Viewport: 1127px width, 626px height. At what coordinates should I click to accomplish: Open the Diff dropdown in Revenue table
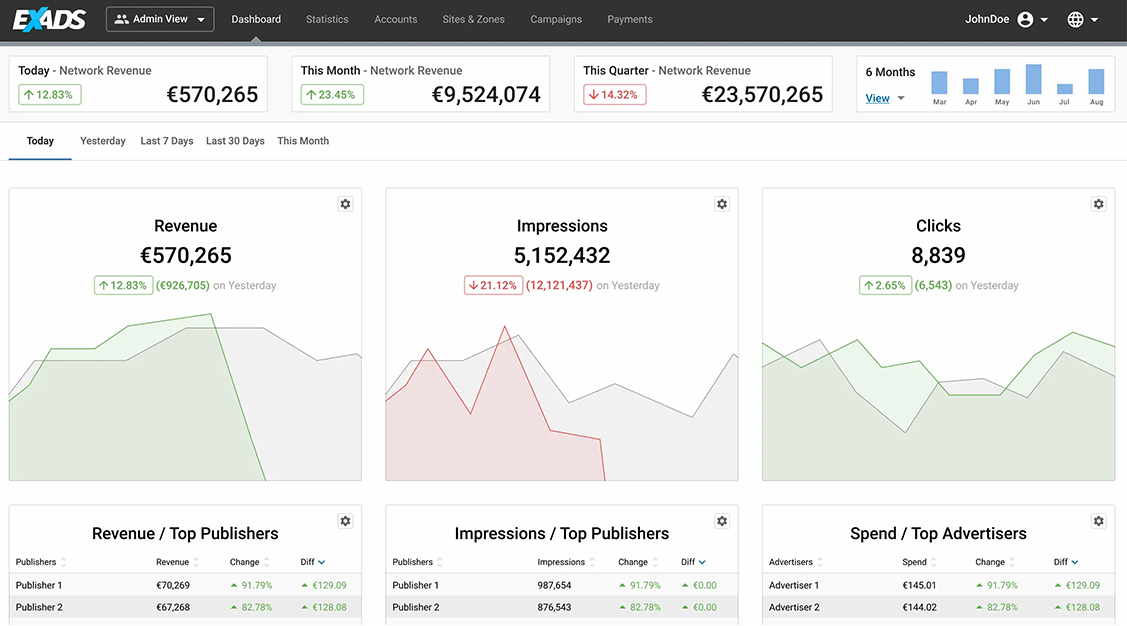[313, 561]
